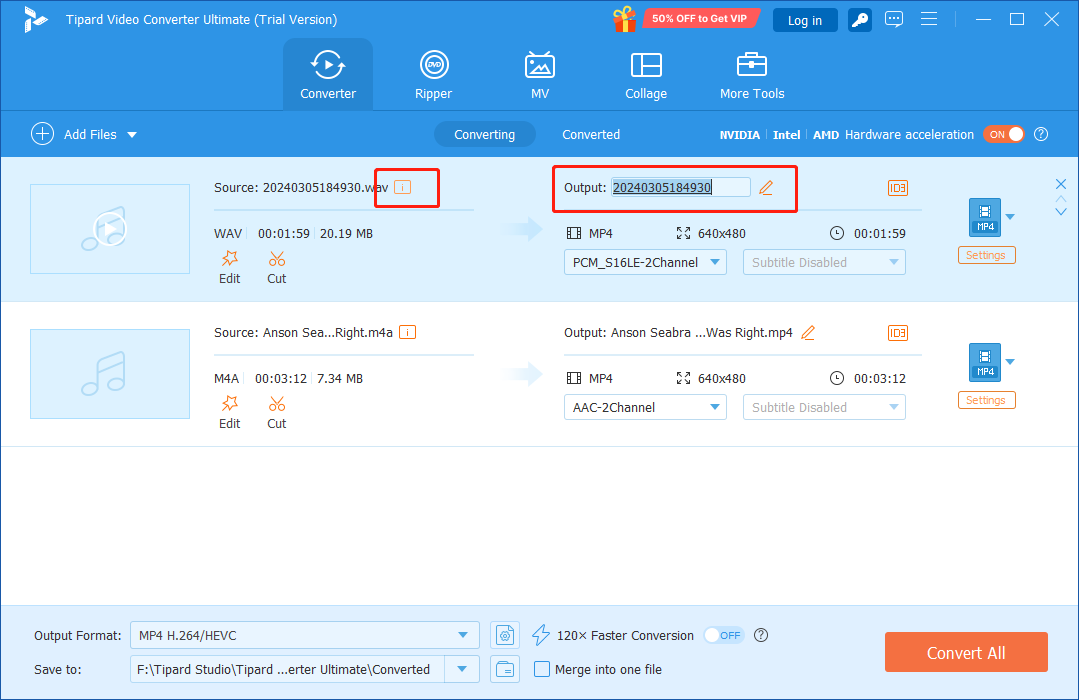
Task: Remove the WAV file with X icon
Action: click(1060, 184)
